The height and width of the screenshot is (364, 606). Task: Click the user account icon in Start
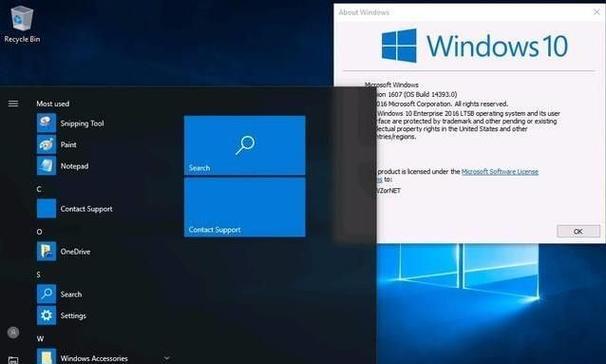point(13,332)
